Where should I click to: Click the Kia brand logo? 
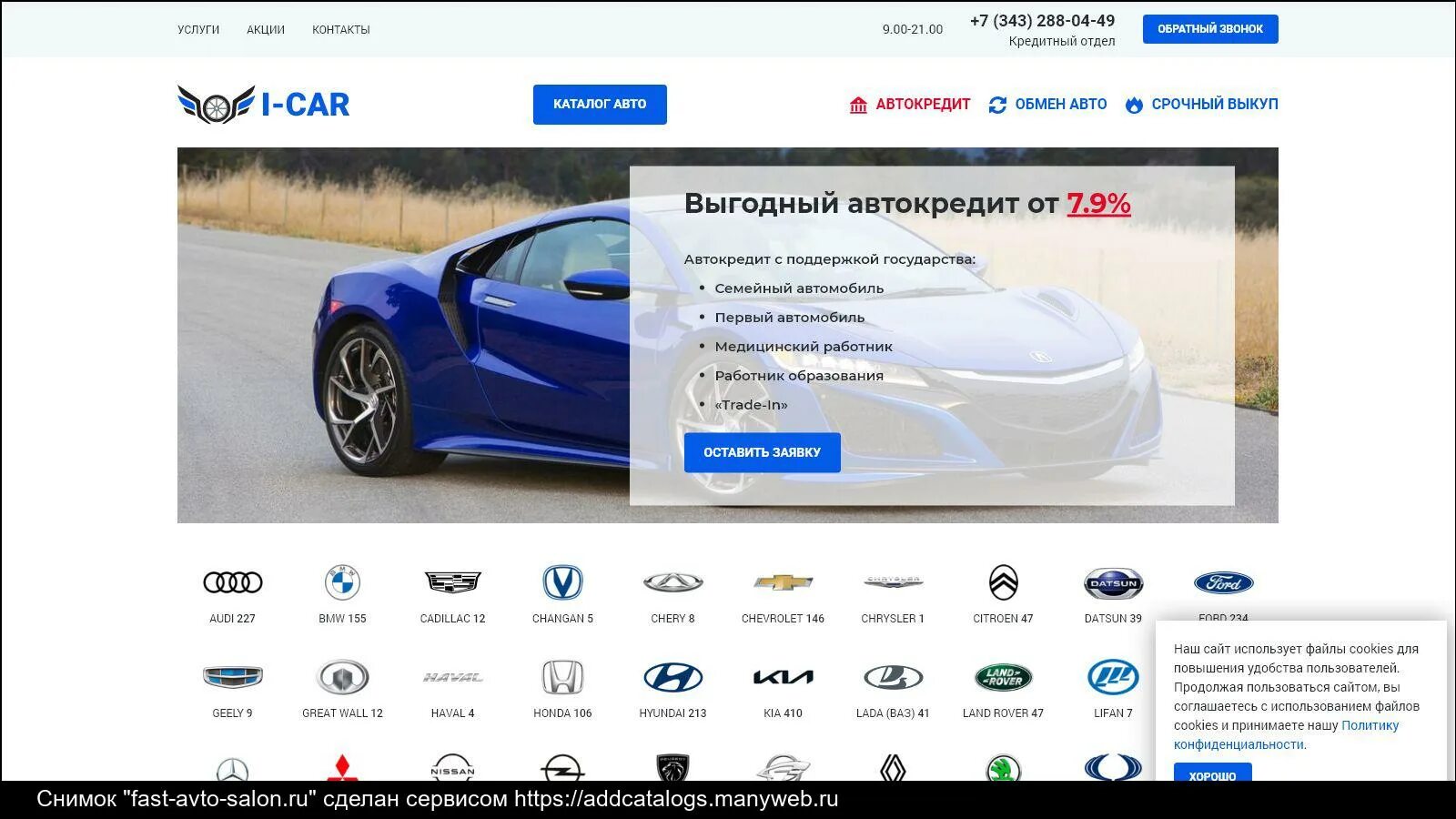pyautogui.click(x=783, y=677)
